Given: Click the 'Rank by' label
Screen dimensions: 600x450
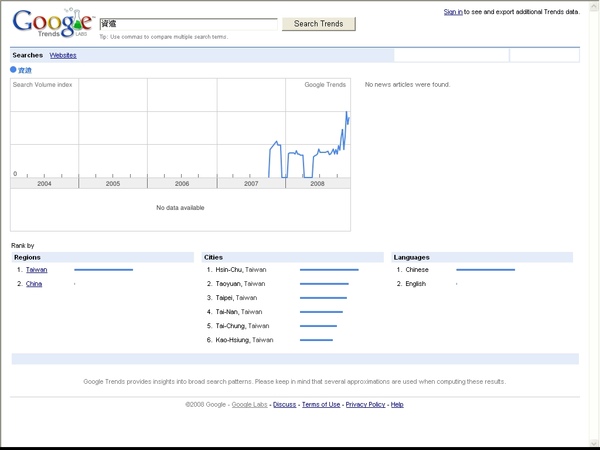Looking at the screenshot, I should [x=23, y=246].
